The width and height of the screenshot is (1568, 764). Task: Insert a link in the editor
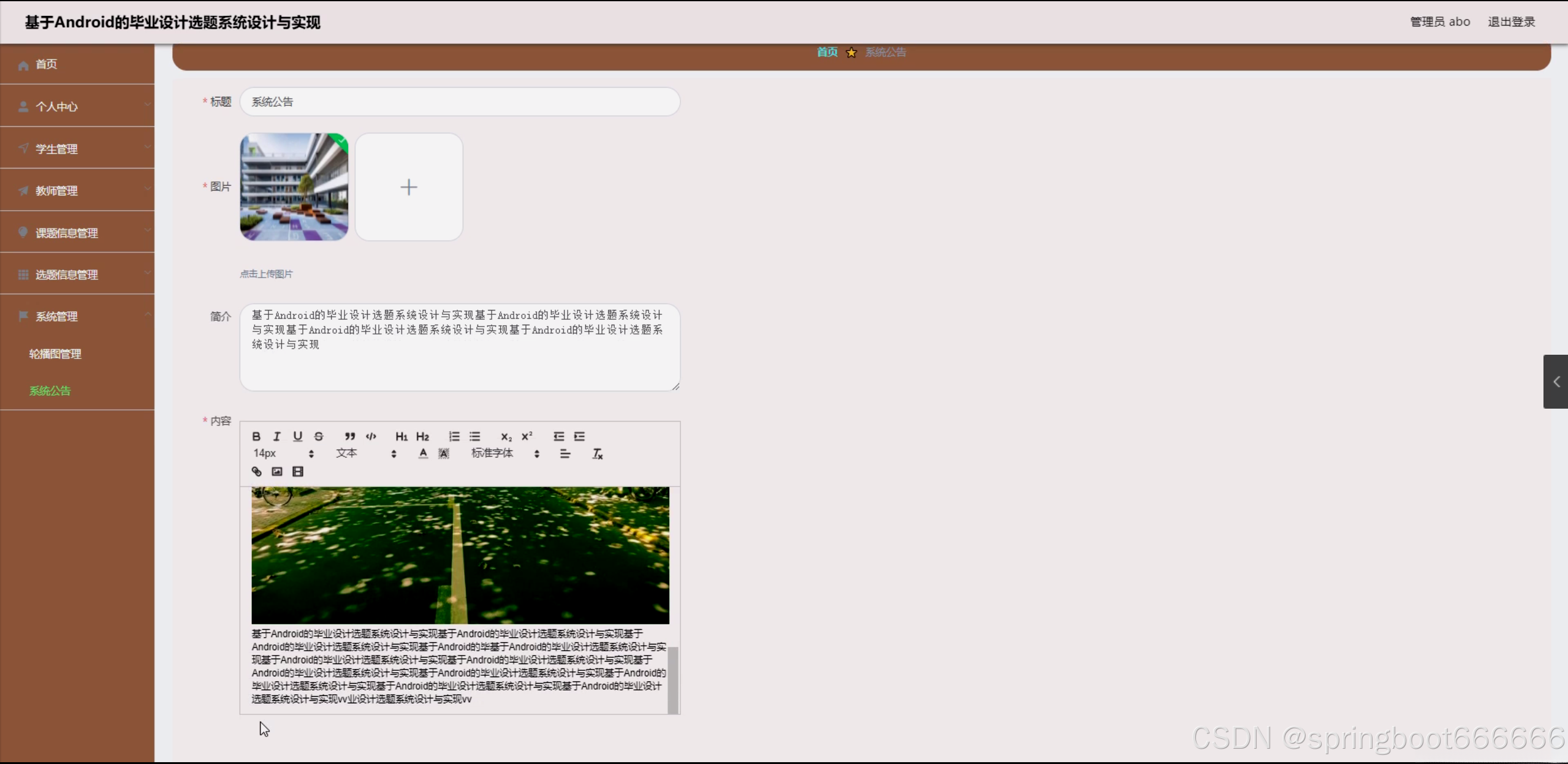(257, 471)
